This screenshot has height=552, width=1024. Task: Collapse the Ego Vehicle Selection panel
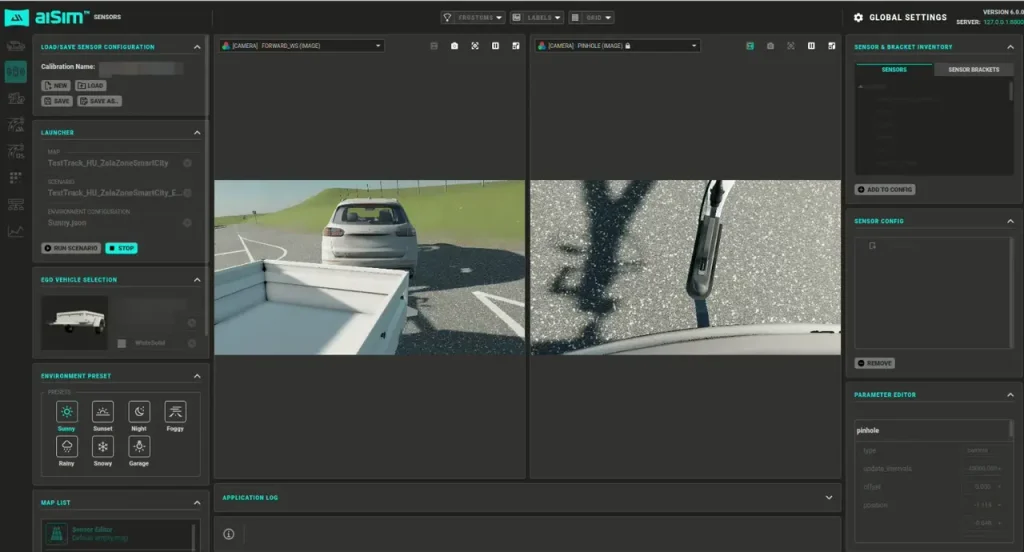click(x=197, y=280)
